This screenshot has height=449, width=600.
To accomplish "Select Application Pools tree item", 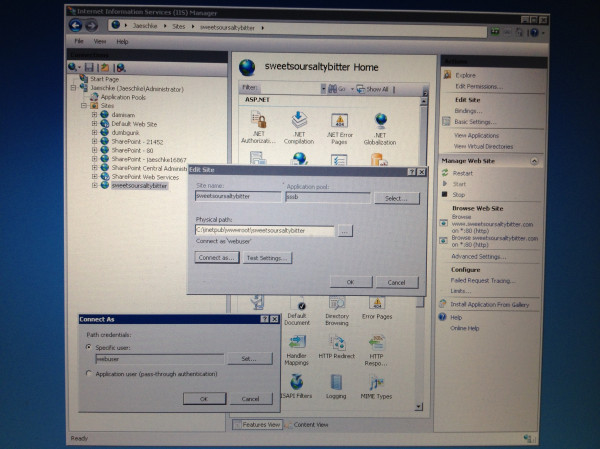I will 123,97.
